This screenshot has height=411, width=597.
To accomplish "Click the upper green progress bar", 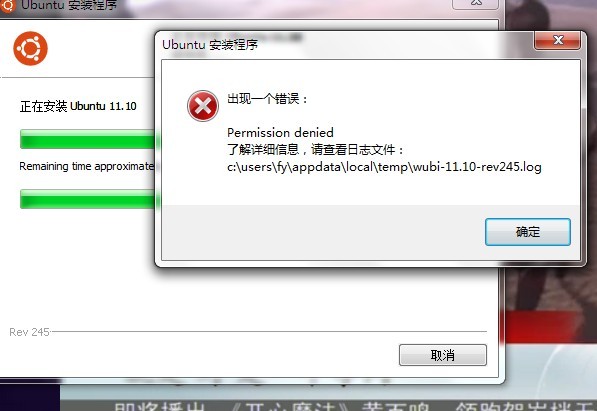I will pos(88,139).
